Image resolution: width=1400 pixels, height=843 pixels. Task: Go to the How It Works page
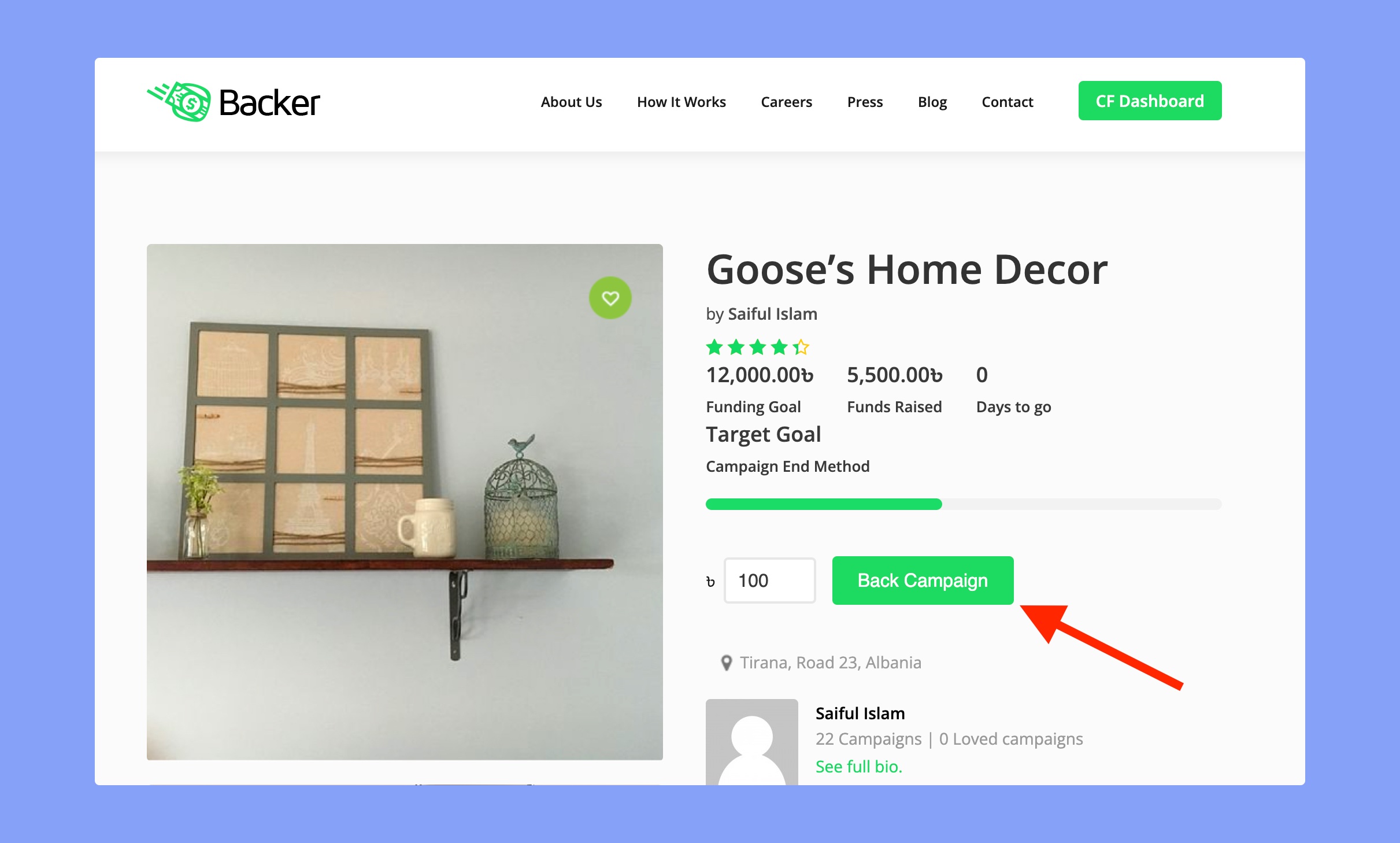pyautogui.click(x=681, y=102)
